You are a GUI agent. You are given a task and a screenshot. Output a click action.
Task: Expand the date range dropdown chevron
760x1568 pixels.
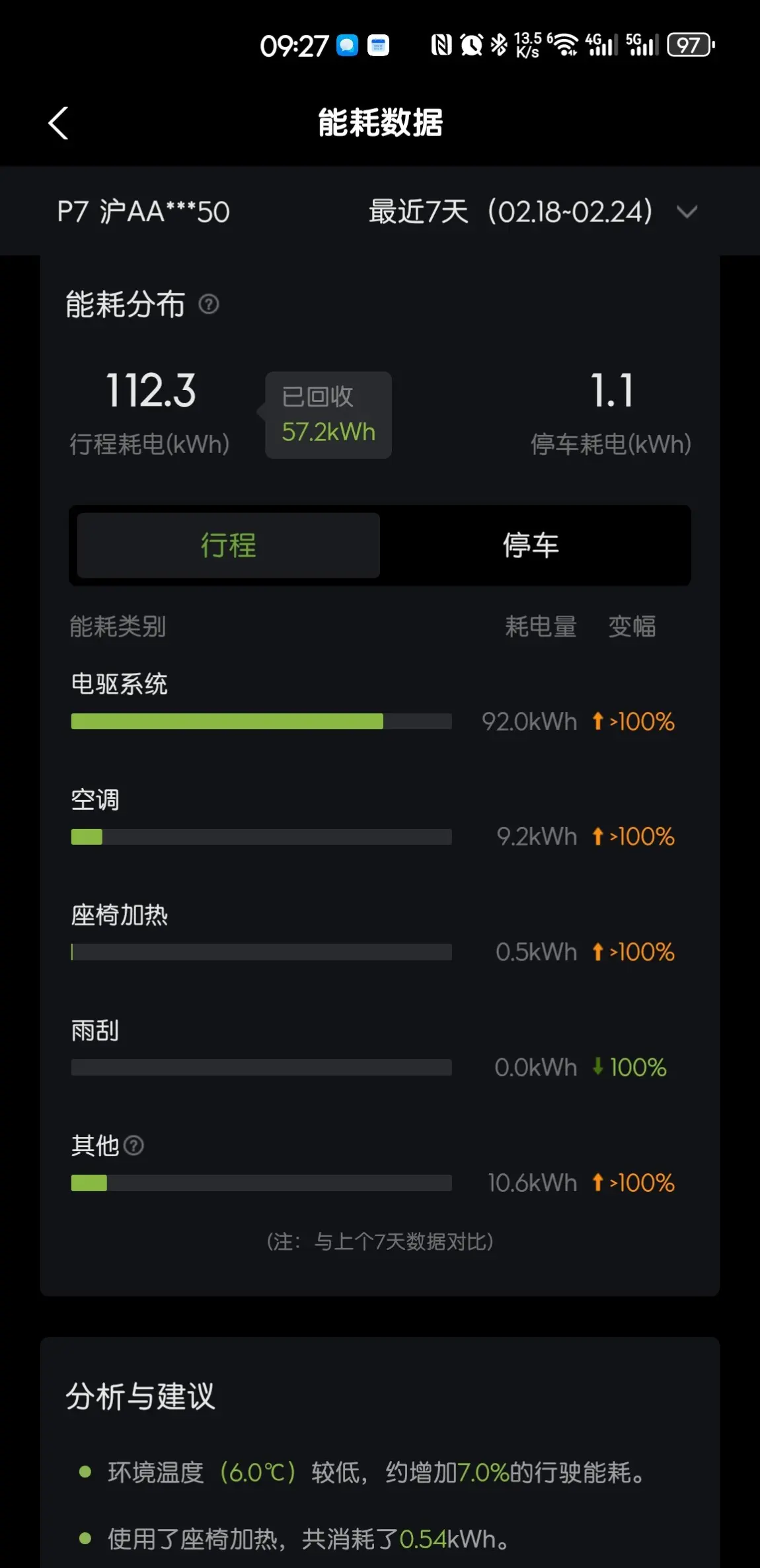coord(687,212)
